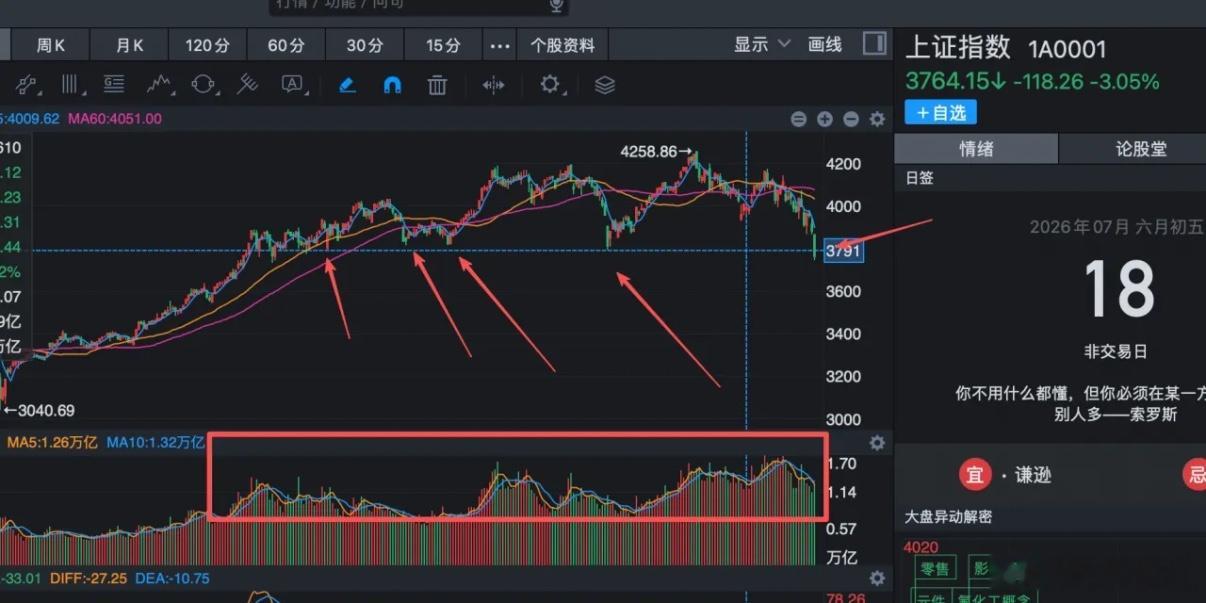This screenshot has width=1206, height=603.
Task: Click the 上证指数 title
Action: [x=958, y=48]
